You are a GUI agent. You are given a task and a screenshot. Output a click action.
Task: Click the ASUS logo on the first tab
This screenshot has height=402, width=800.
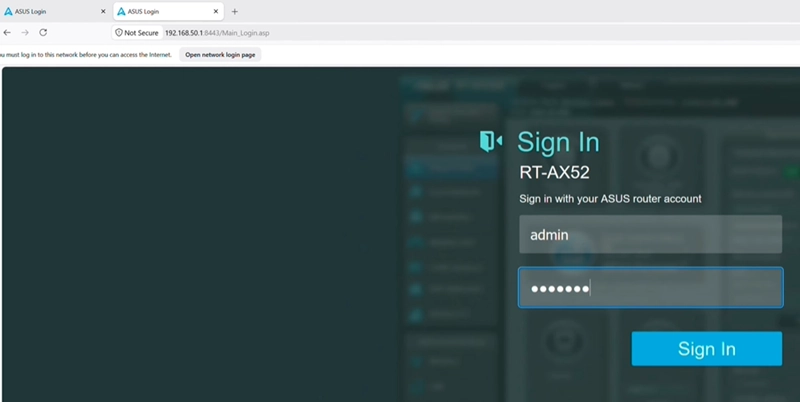[8, 11]
